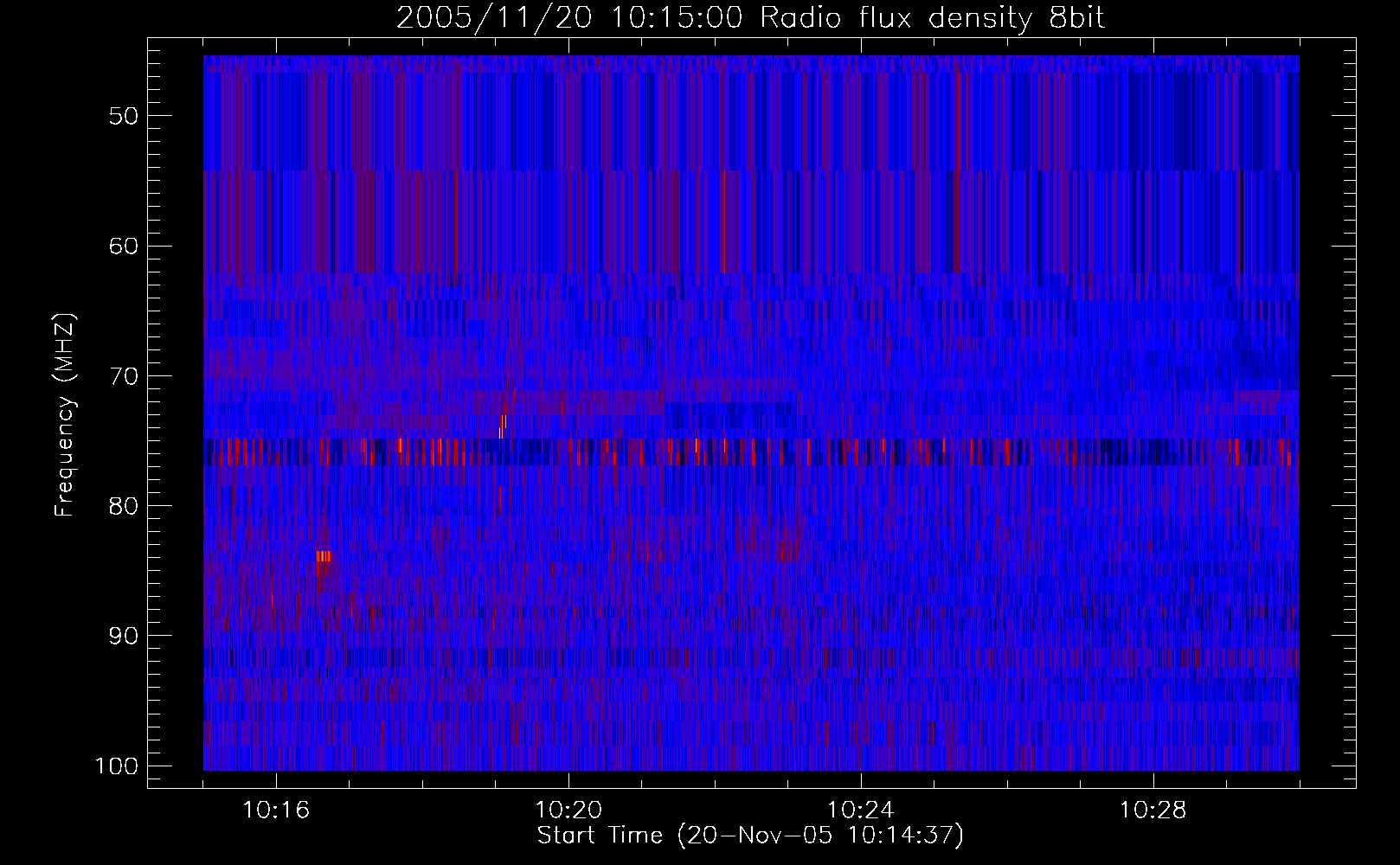Viewport: 1400px width, 865px height.
Task: Click the 'Start Time (20-Nov-05 10:14:37)' x-axis label
Action: (750, 836)
